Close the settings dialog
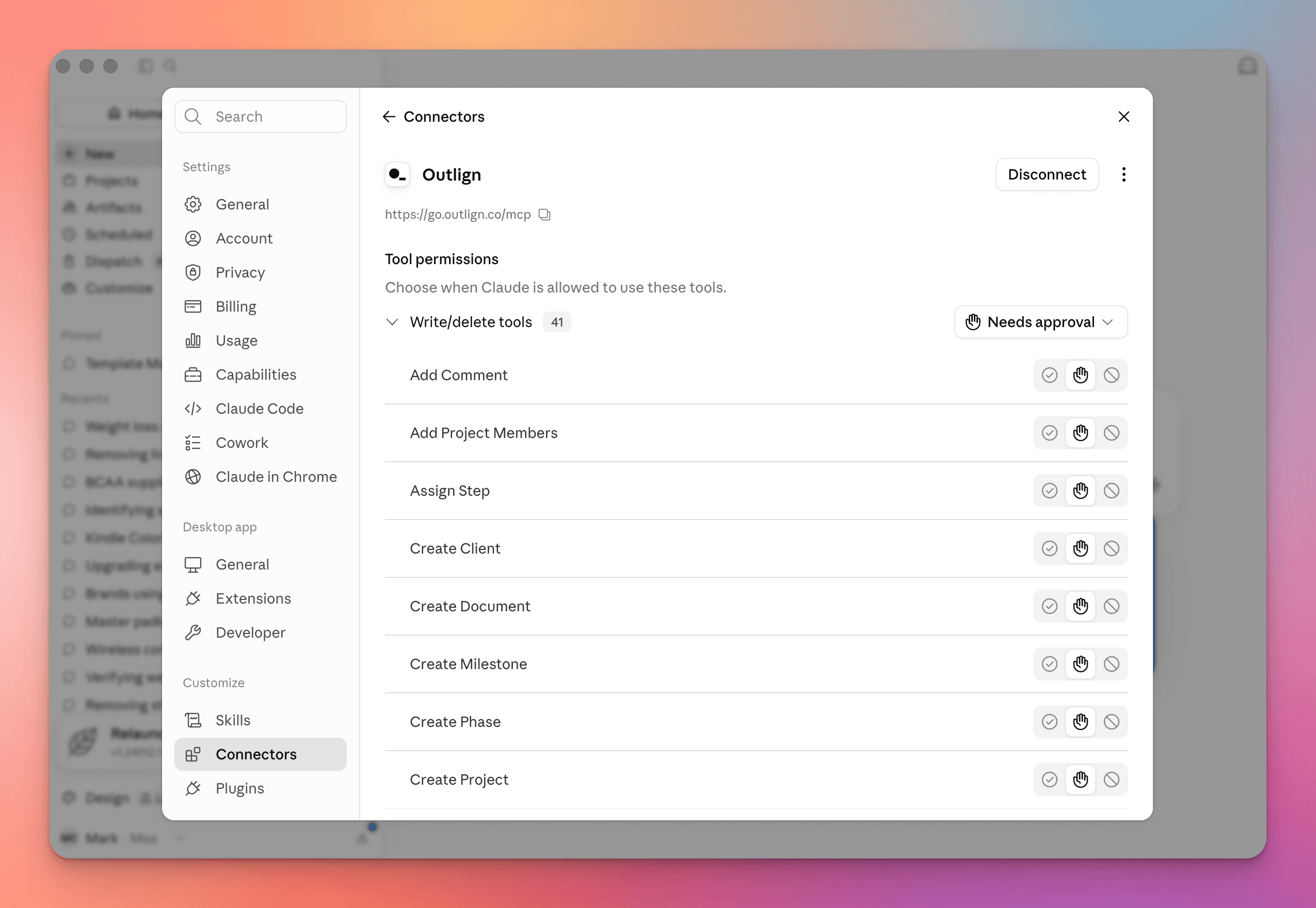The height and width of the screenshot is (908, 1316). [x=1124, y=117]
